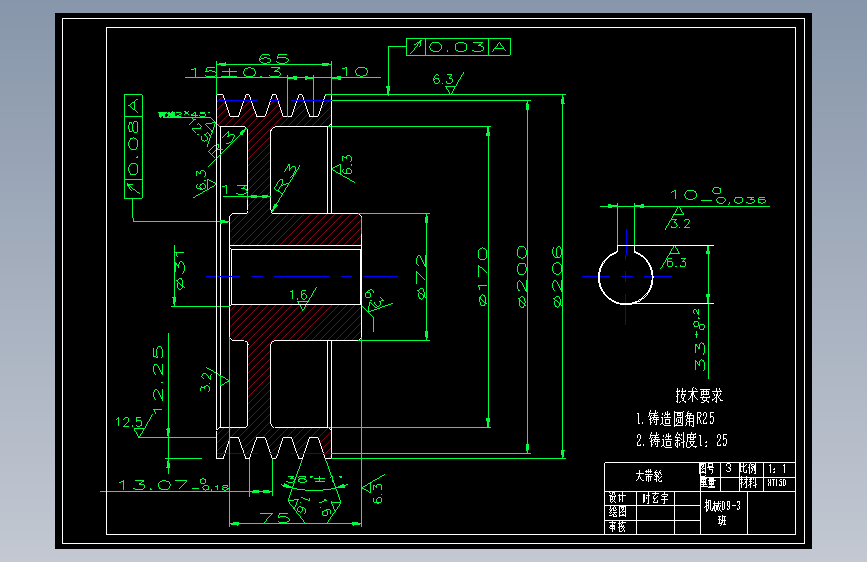867x562 pixels.
Task: Click the 大带轮 title block name
Action: coord(649,476)
